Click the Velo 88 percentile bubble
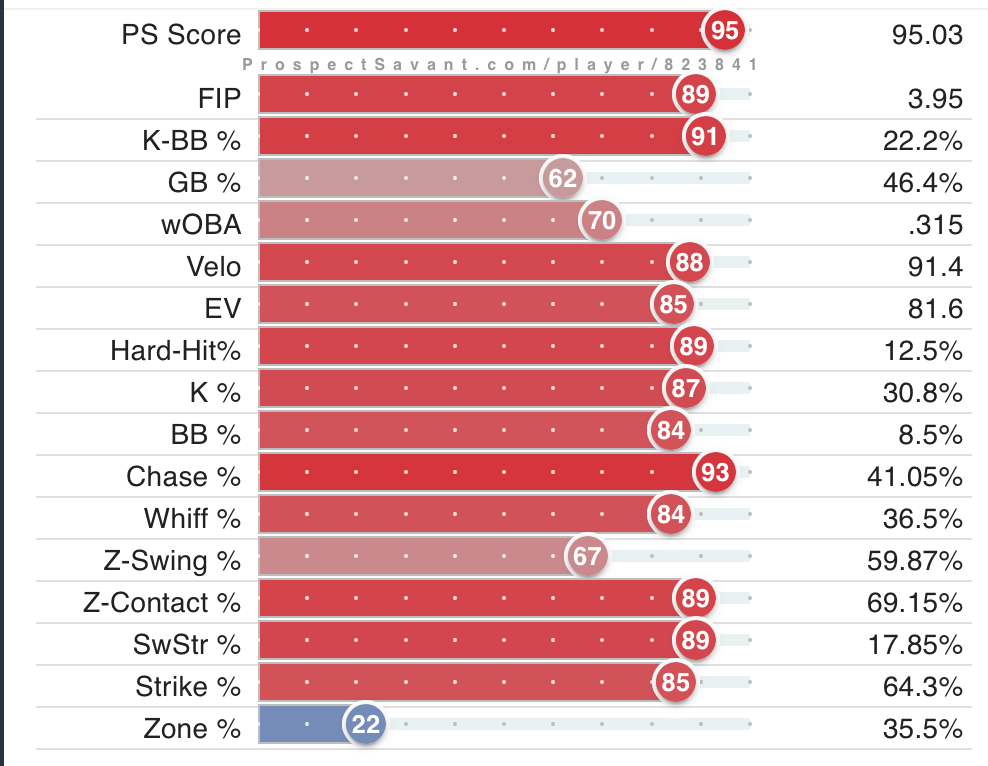The image size is (988, 766). (x=689, y=262)
